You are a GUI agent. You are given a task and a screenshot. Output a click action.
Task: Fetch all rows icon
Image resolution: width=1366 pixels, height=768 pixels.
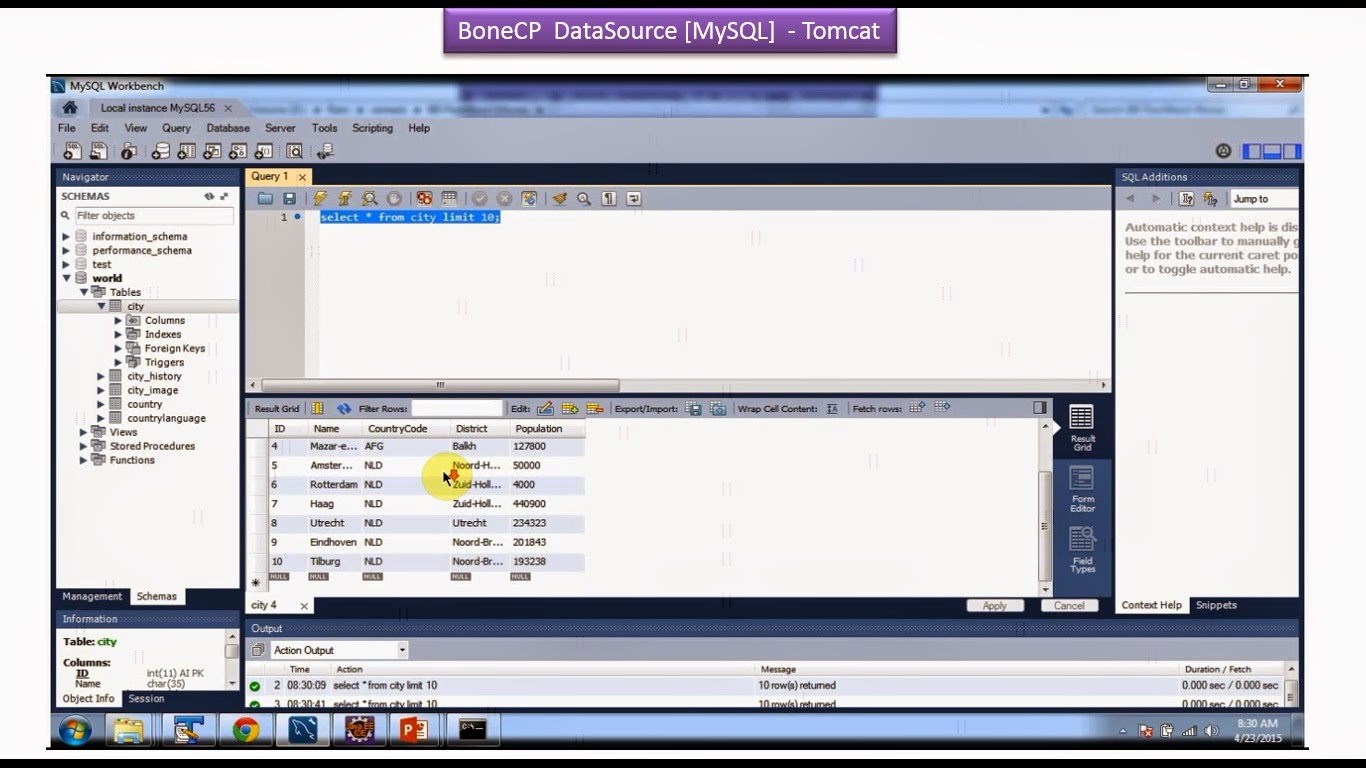click(941, 407)
